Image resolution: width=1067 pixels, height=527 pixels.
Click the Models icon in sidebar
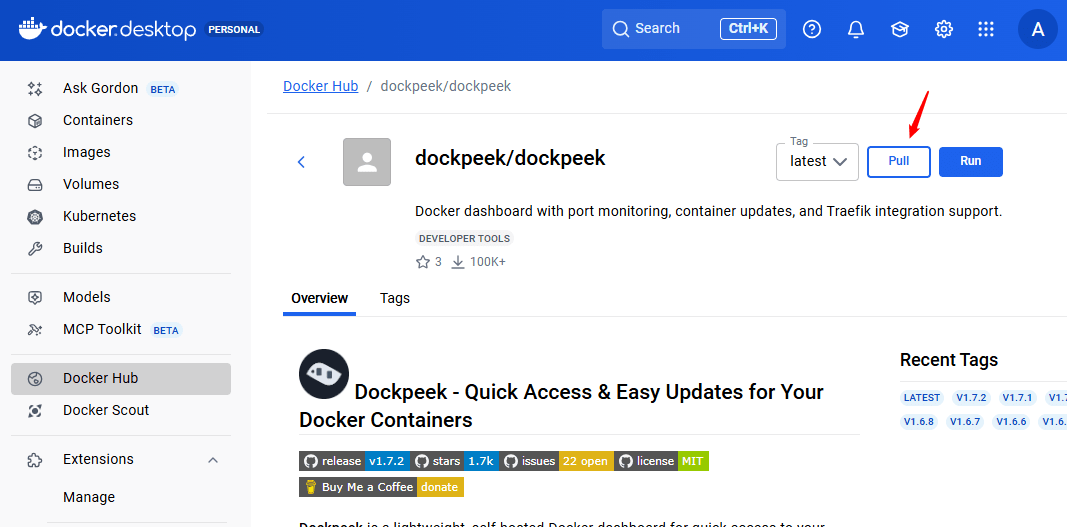click(35, 298)
